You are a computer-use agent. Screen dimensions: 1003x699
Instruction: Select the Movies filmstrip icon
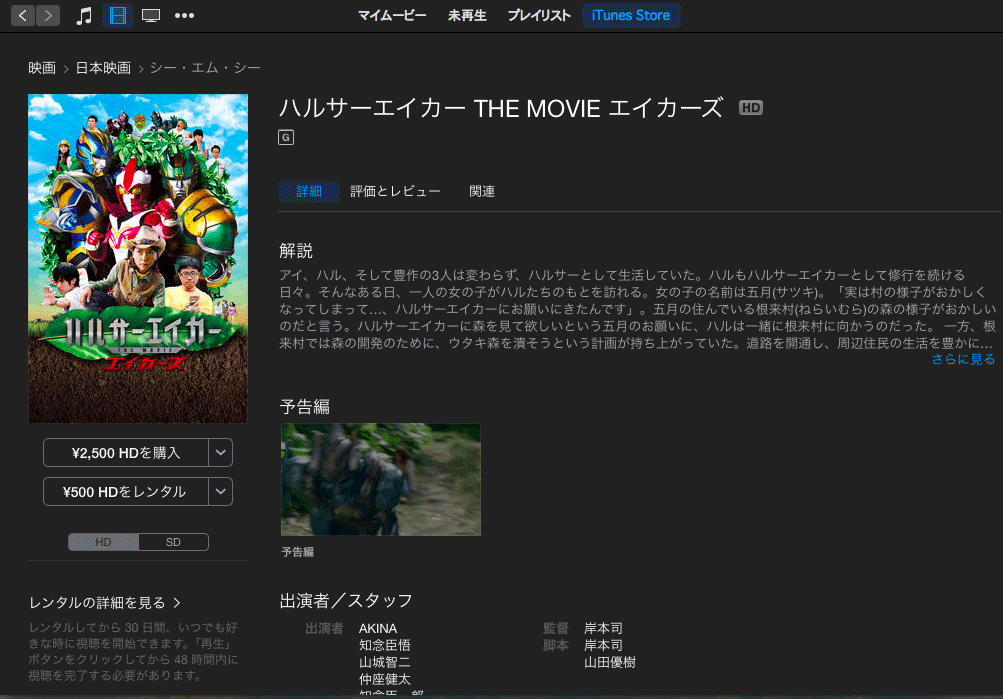coord(118,15)
